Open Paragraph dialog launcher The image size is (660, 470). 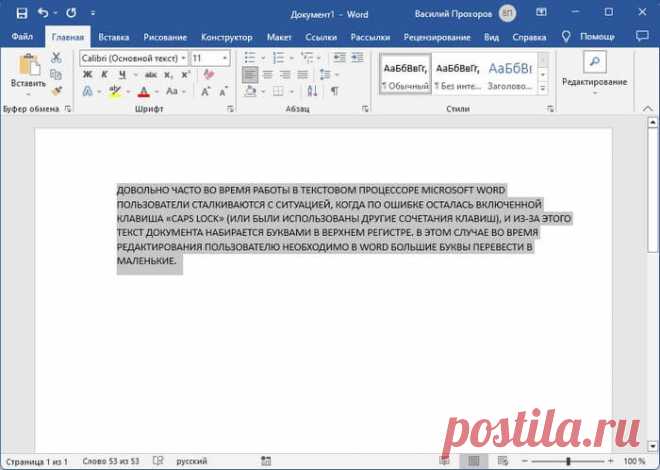(365, 109)
